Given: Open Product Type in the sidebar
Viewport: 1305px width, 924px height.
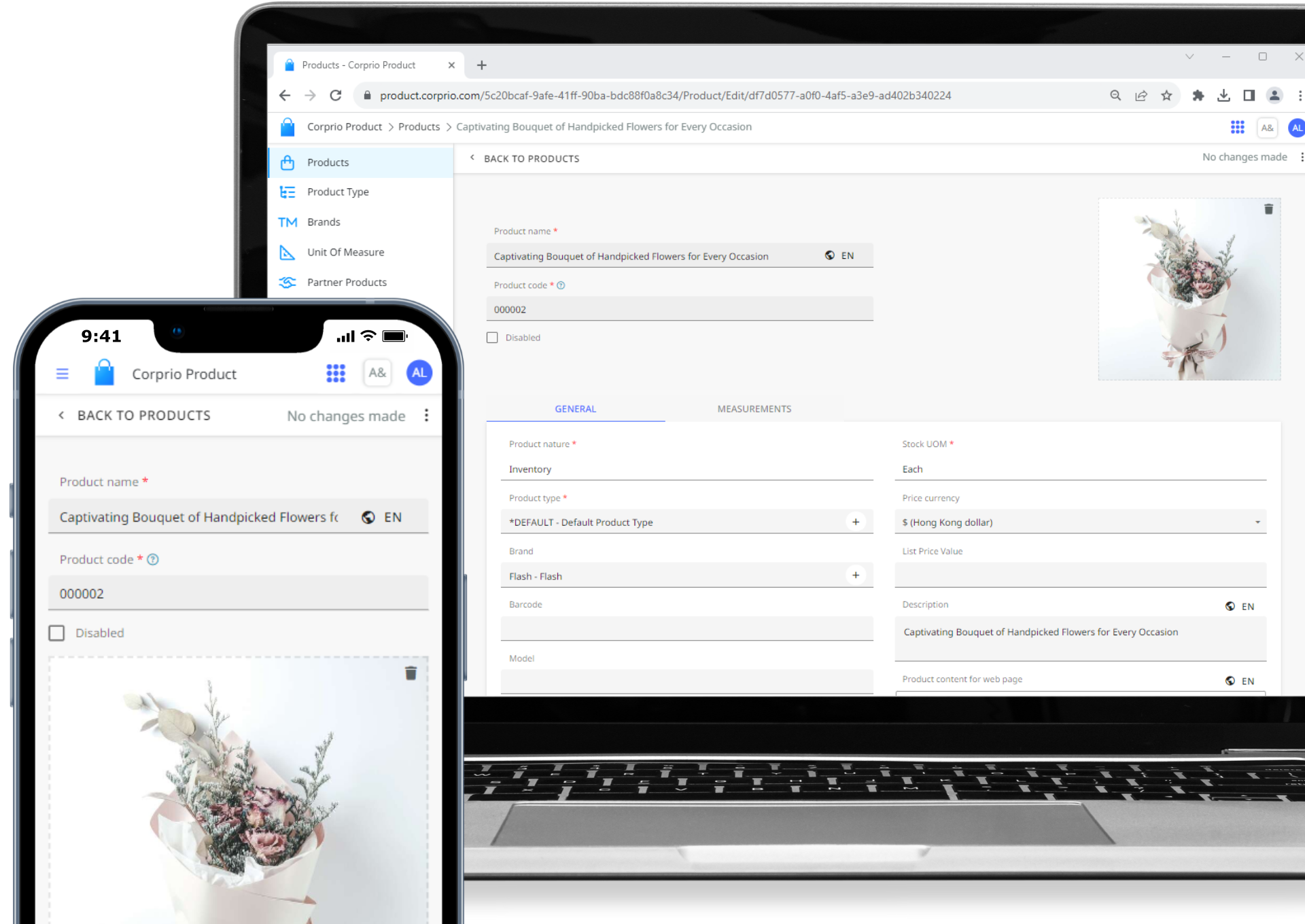Looking at the screenshot, I should pyautogui.click(x=361, y=192).
